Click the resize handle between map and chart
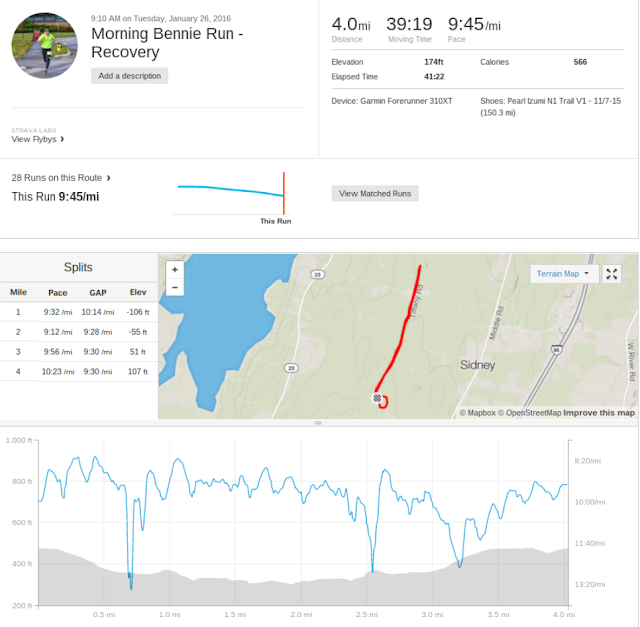Screen dimensions: 640x627 coord(318,423)
